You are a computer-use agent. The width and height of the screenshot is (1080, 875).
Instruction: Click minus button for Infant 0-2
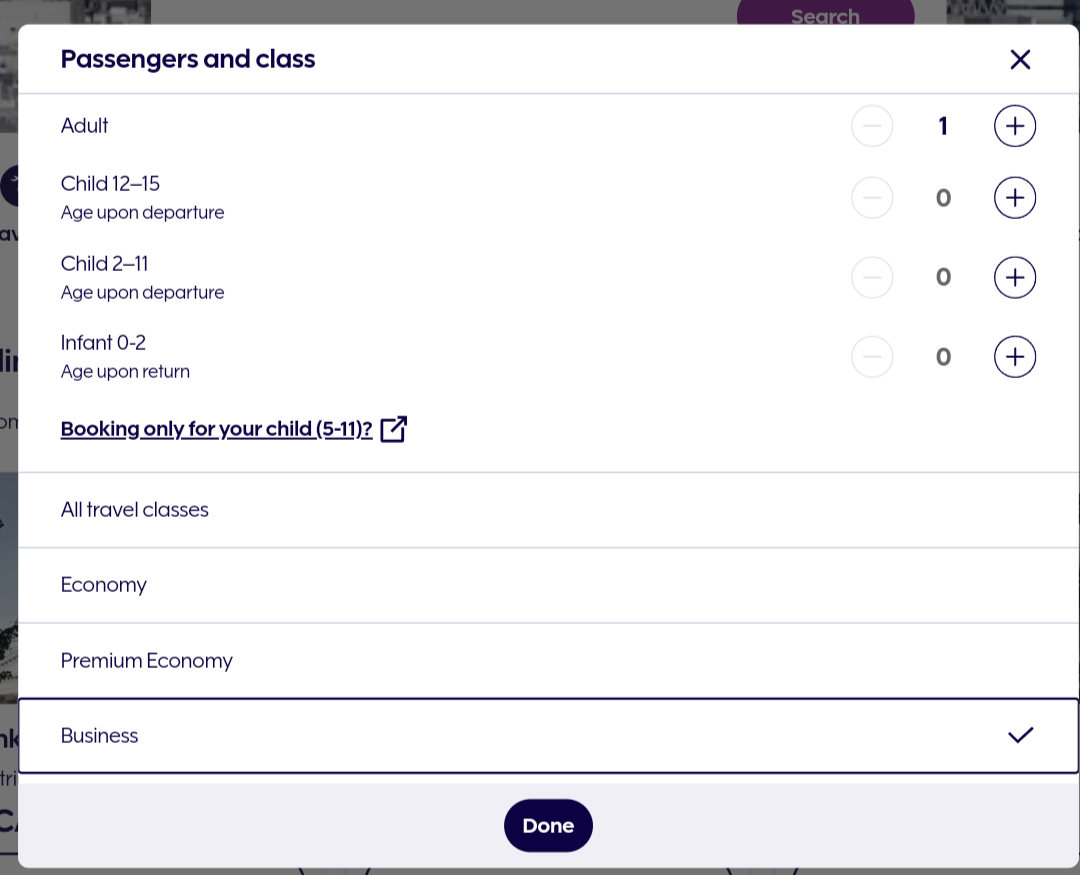click(872, 357)
